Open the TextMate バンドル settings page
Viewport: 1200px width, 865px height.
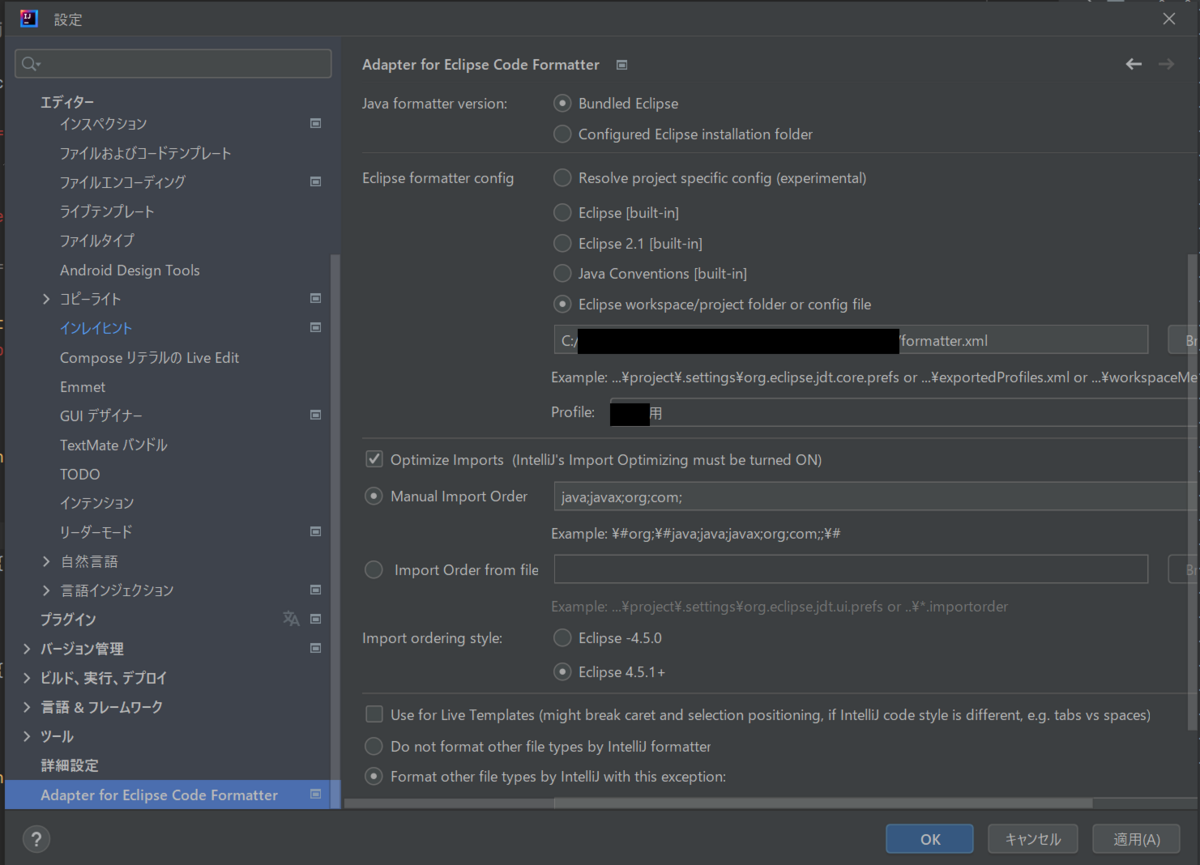click(x=113, y=444)
